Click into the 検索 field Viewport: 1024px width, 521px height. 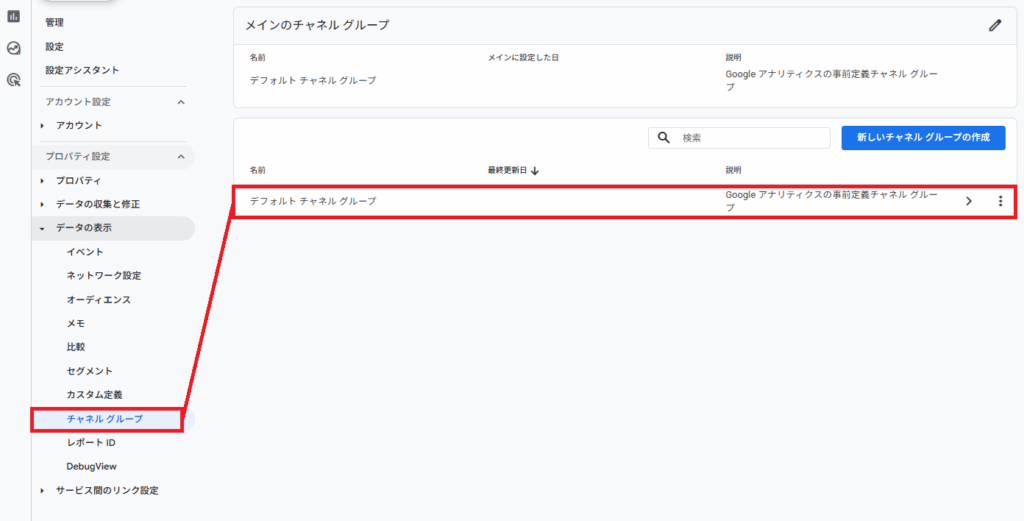pyautogui.click(x=739, y=138)
